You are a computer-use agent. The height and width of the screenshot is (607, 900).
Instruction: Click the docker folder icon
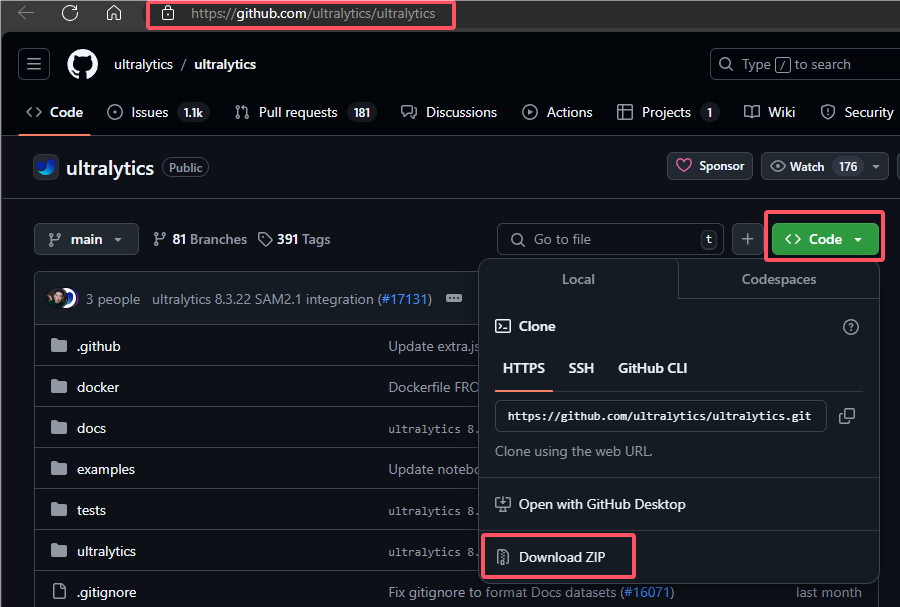coord(59,387)
